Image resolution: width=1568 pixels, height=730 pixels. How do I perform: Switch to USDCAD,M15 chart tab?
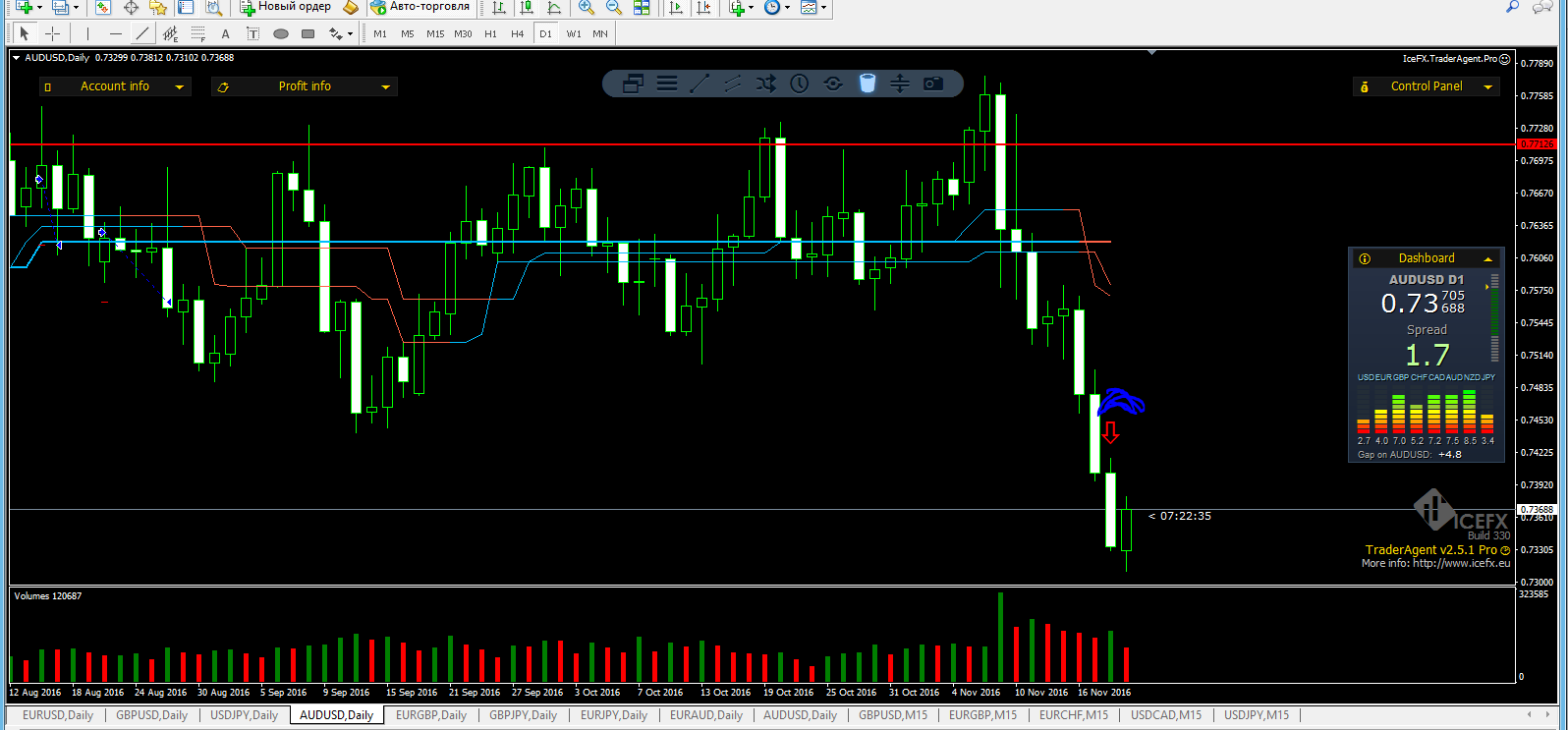(1166, 715)
